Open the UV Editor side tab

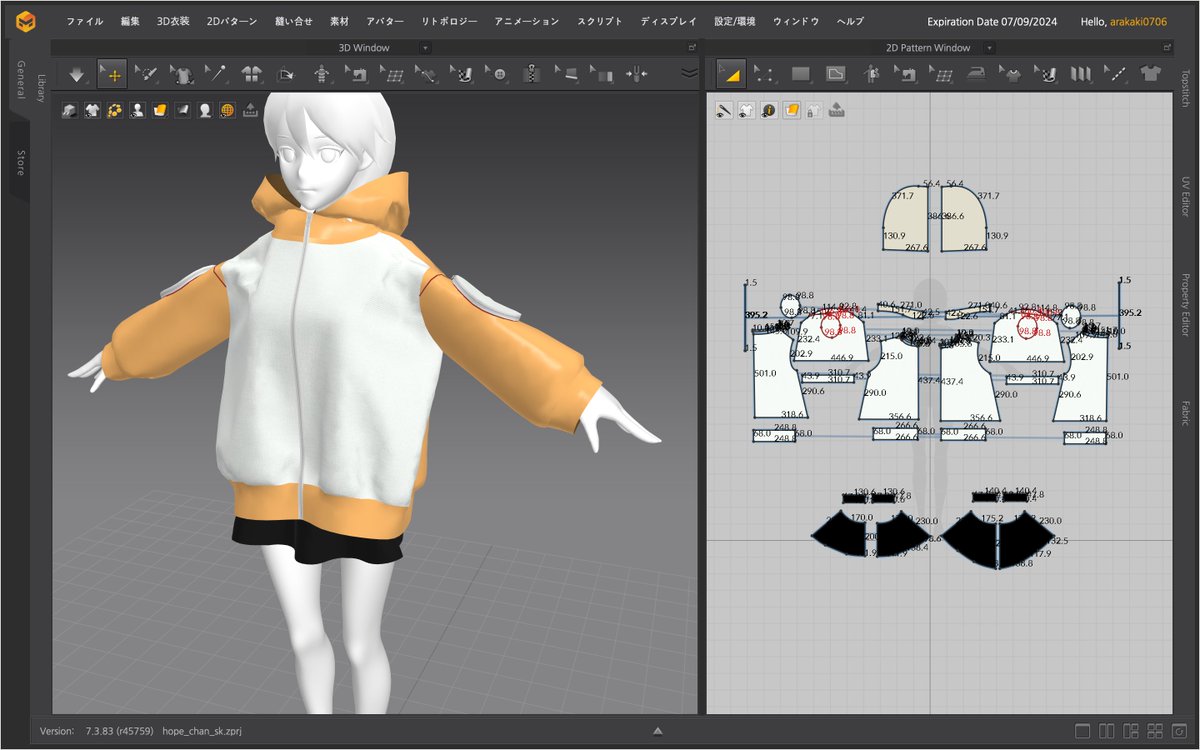[x=1185, y=197]
